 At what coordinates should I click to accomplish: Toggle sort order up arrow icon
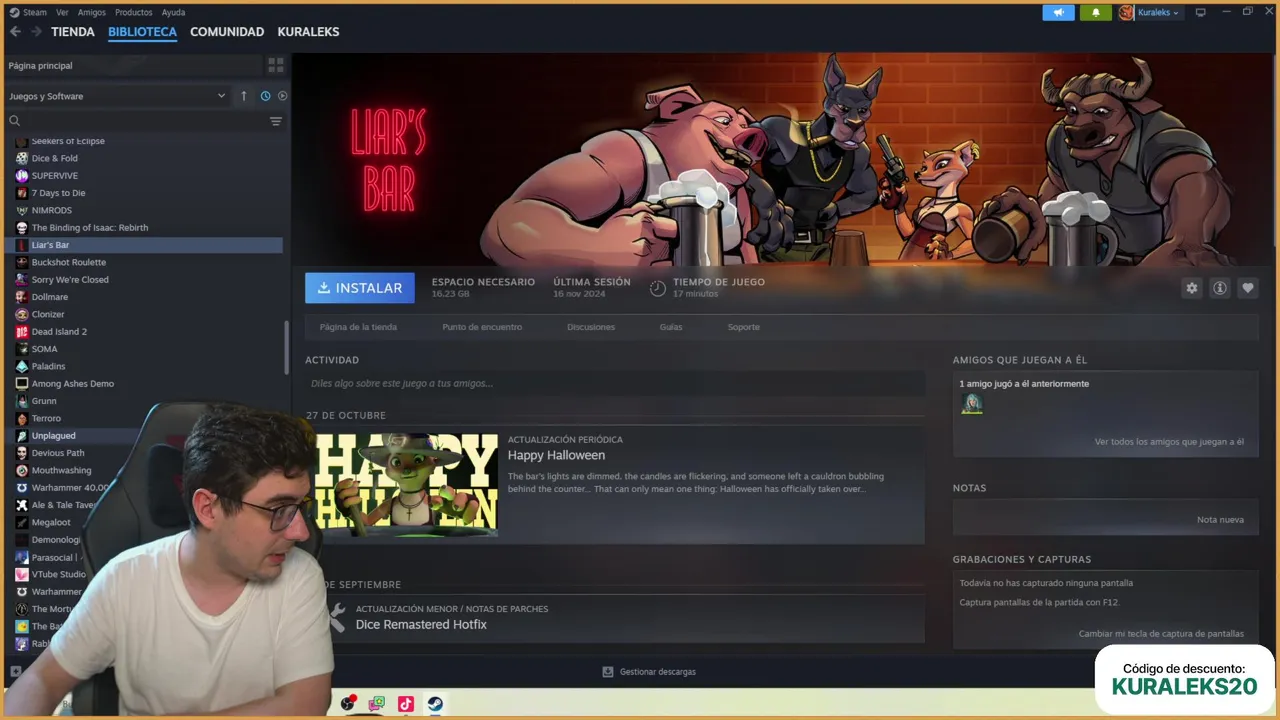click(x=244, y=96)
